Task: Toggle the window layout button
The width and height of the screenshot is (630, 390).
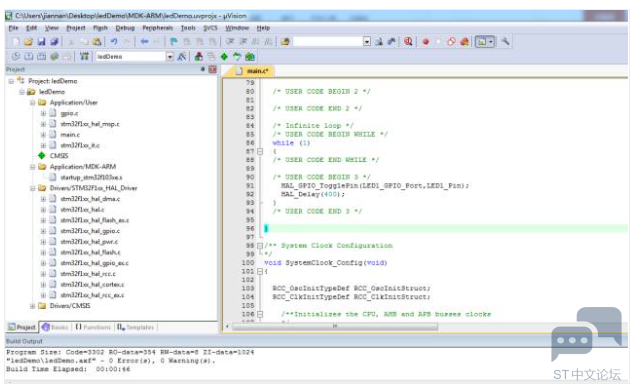Action: [x=481, y=42]
